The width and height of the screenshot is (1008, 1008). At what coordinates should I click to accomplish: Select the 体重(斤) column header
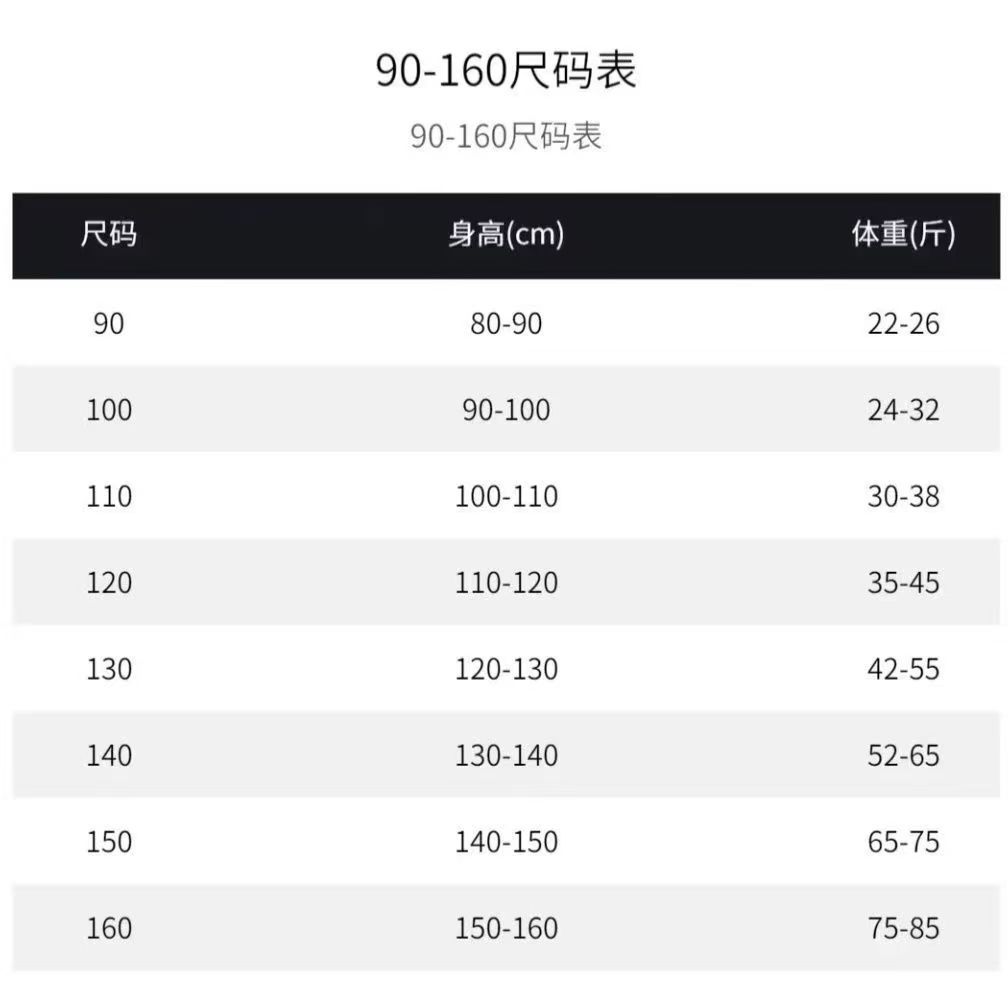(903, 236)
